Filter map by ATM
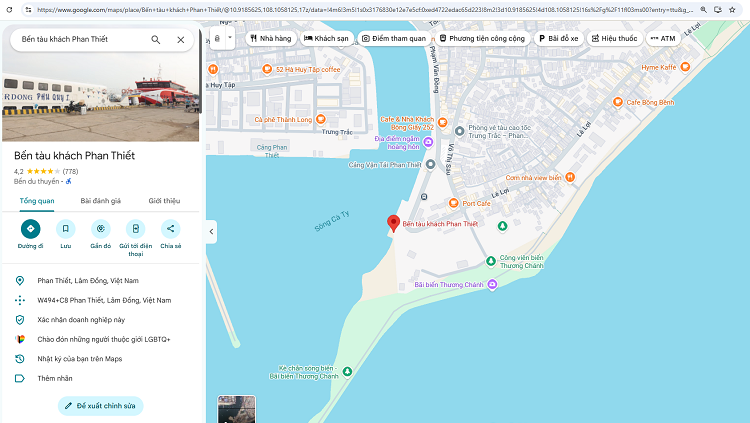Viewport: 750px width, 423px height. tap(663, 38)
